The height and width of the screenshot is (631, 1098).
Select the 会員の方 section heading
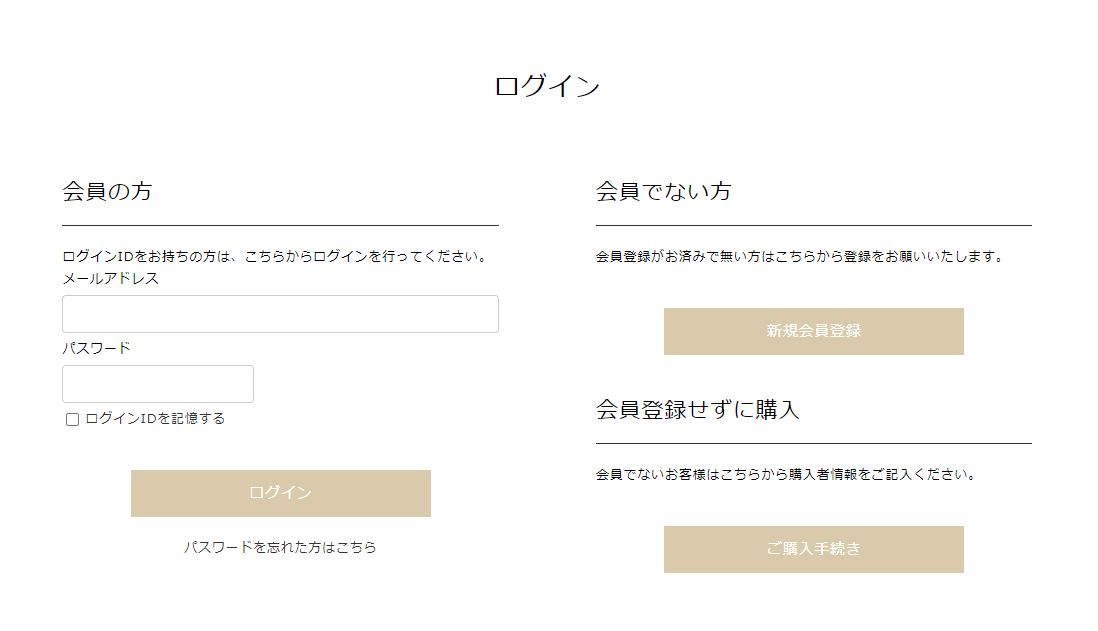[107, 191]
